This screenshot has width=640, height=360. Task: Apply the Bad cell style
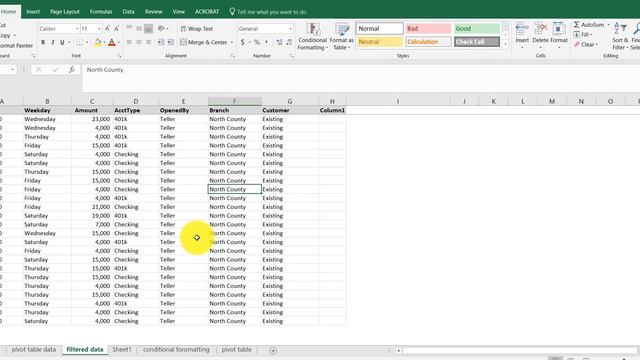pos(428,29)
